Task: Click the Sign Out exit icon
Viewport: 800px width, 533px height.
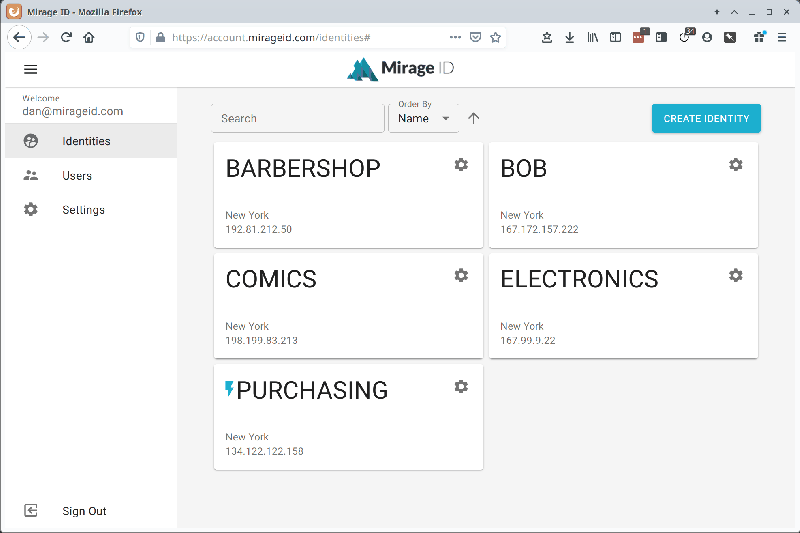Action: click(31, 511)
